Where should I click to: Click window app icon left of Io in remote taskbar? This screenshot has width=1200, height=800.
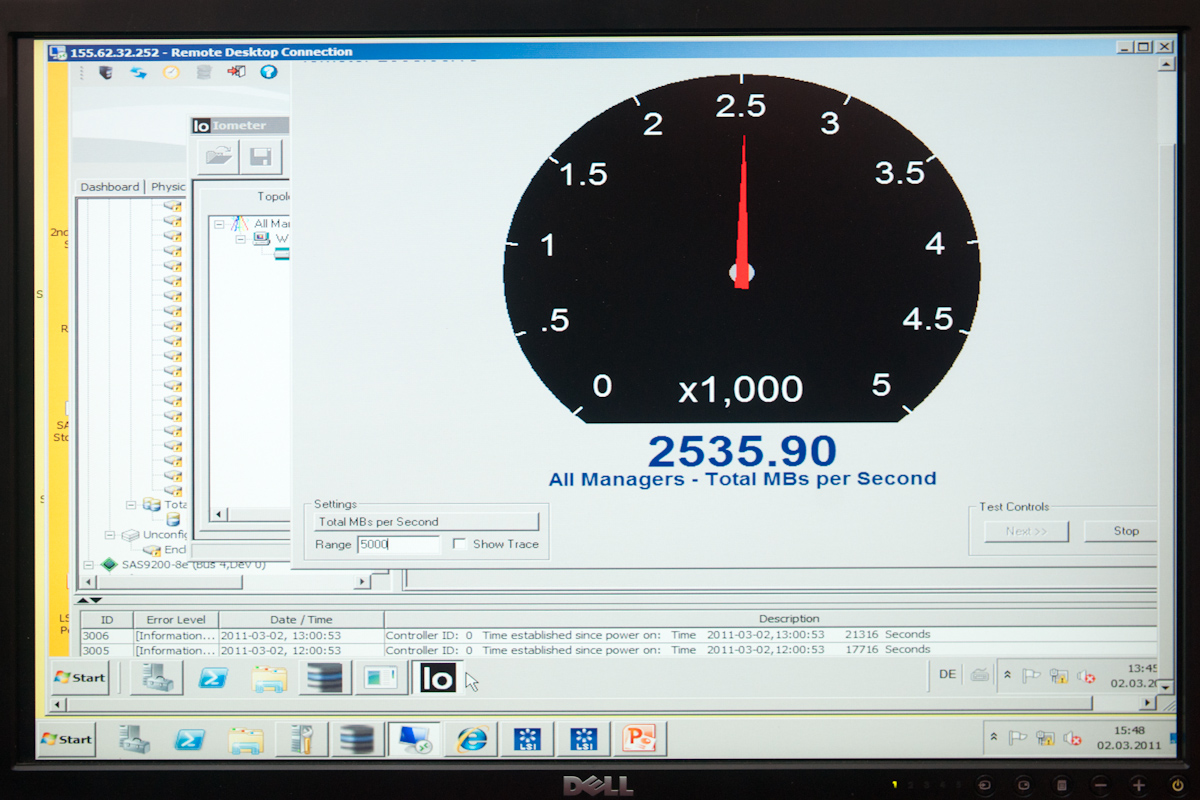[381, 677]
